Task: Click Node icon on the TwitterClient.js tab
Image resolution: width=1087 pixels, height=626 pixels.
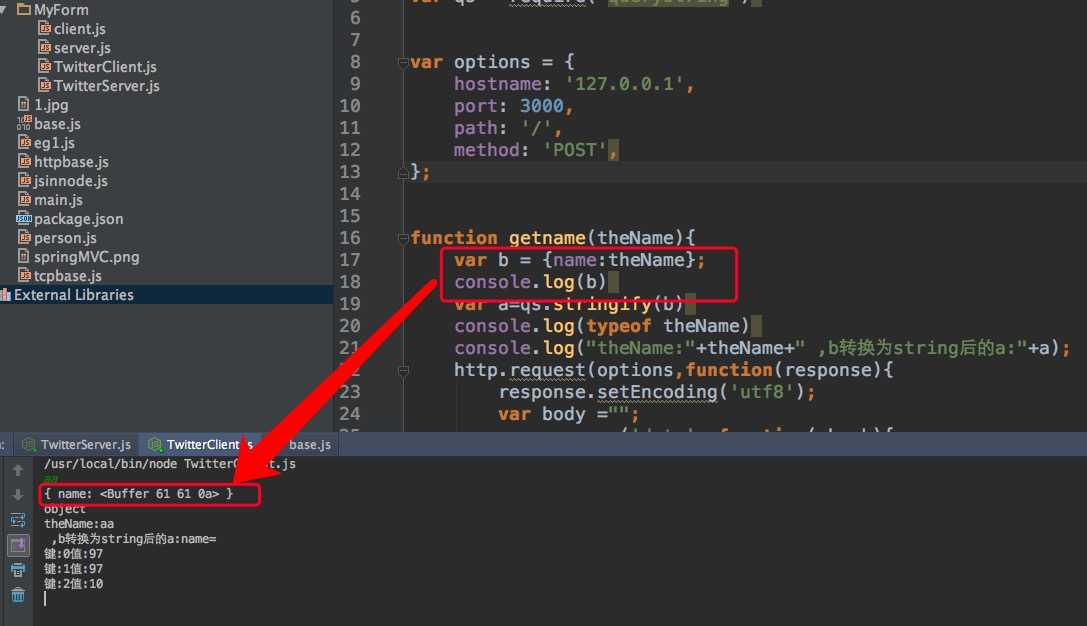Action: [x=155, y=444]
